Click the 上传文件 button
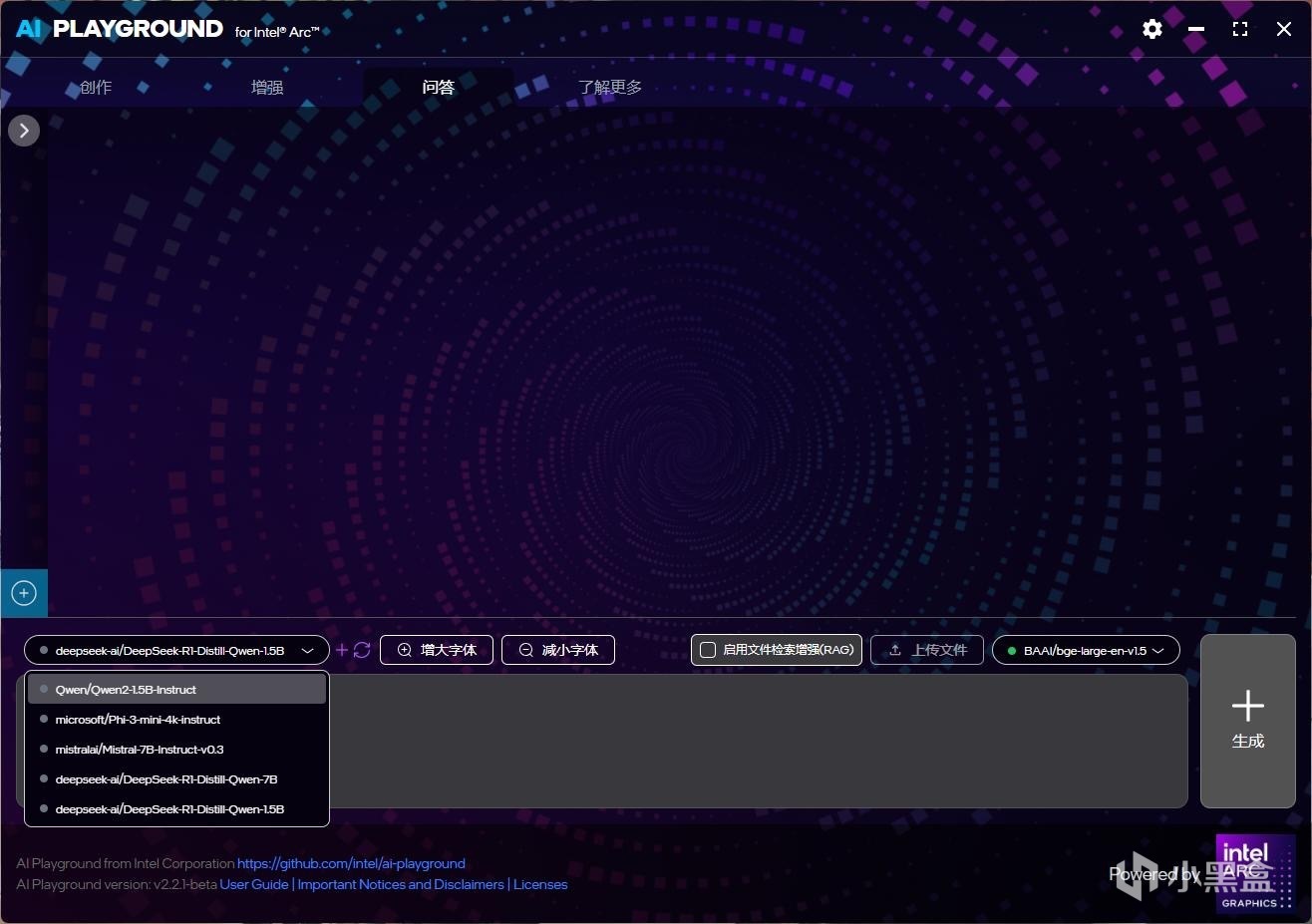The width and height of the screenshot is (1312, 924). point(927,650)
